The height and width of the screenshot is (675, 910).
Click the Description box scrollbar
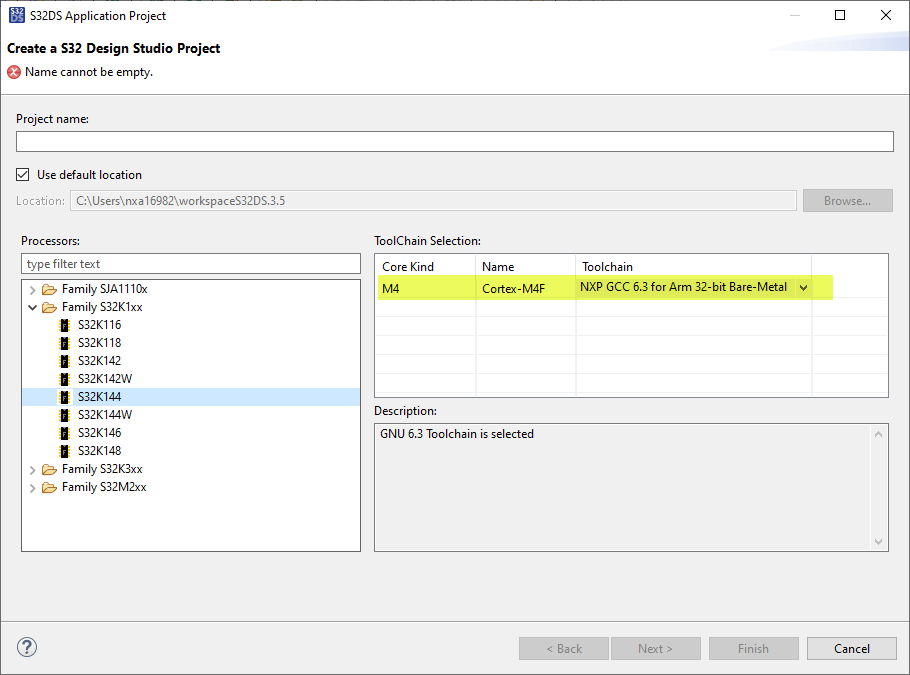pyautogui.click(x=879, y=486)
